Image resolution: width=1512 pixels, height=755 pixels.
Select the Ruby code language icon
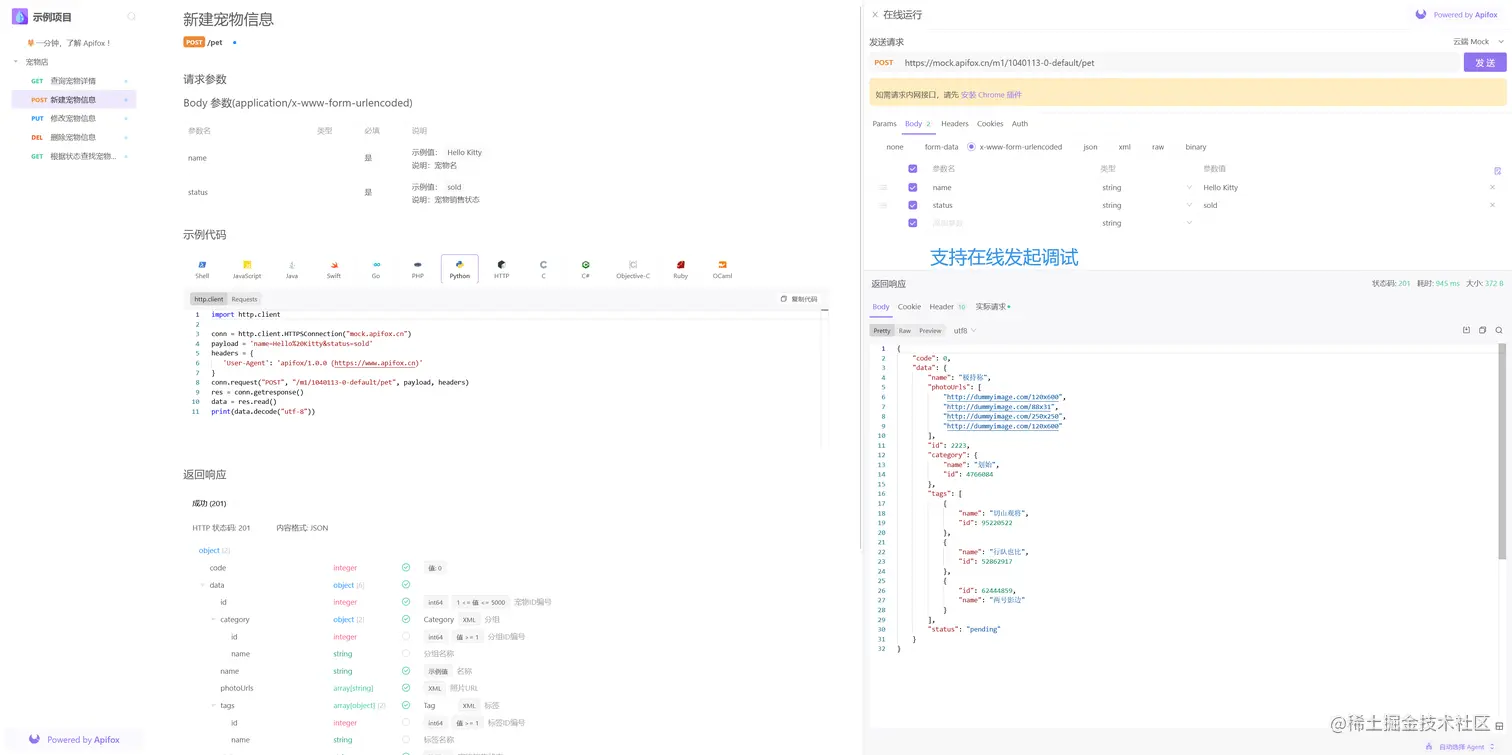coord(680,265)
